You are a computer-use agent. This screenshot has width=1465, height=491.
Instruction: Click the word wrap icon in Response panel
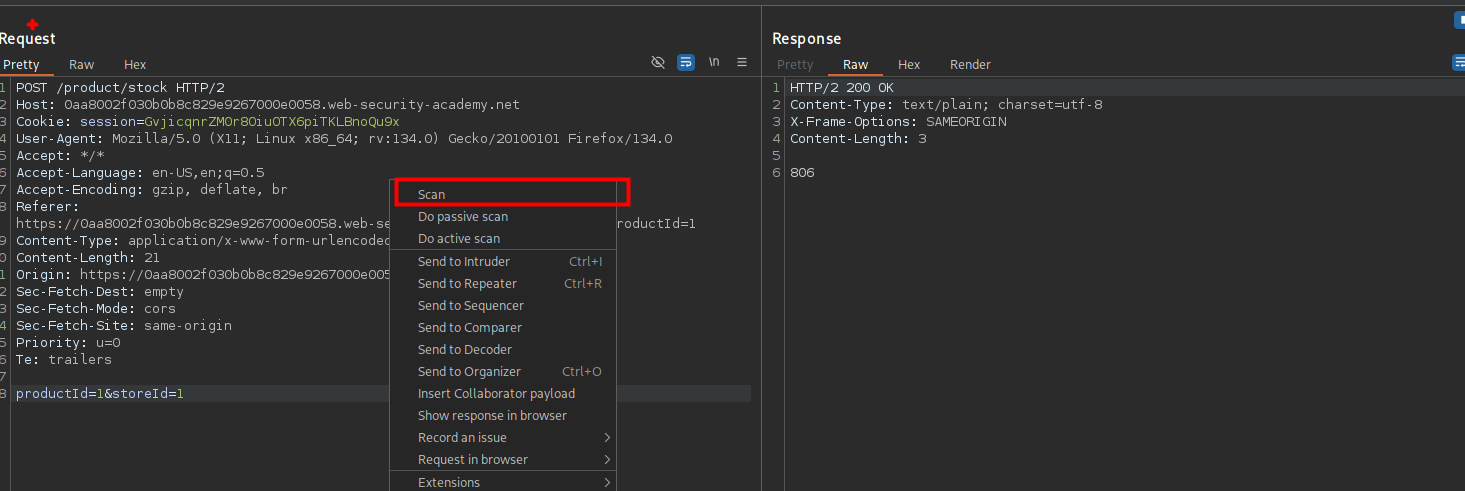[x=1458, y=62]
